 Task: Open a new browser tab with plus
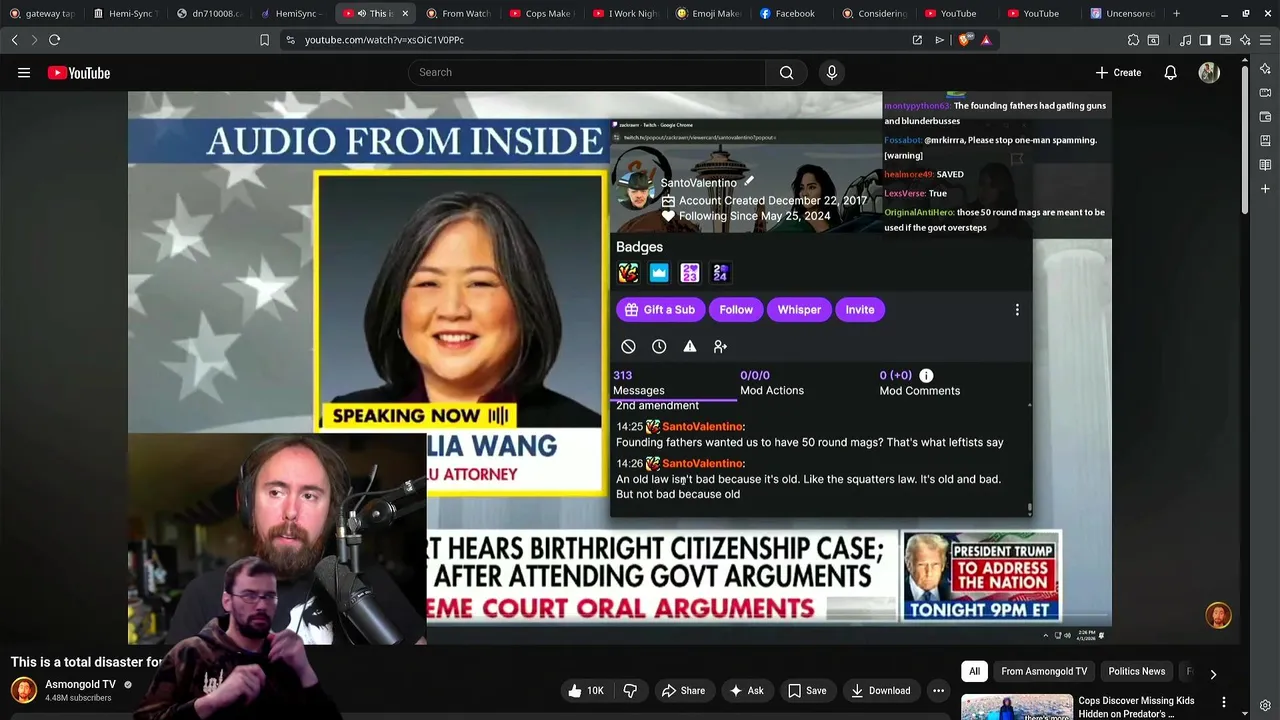(x=1176, y=13)
